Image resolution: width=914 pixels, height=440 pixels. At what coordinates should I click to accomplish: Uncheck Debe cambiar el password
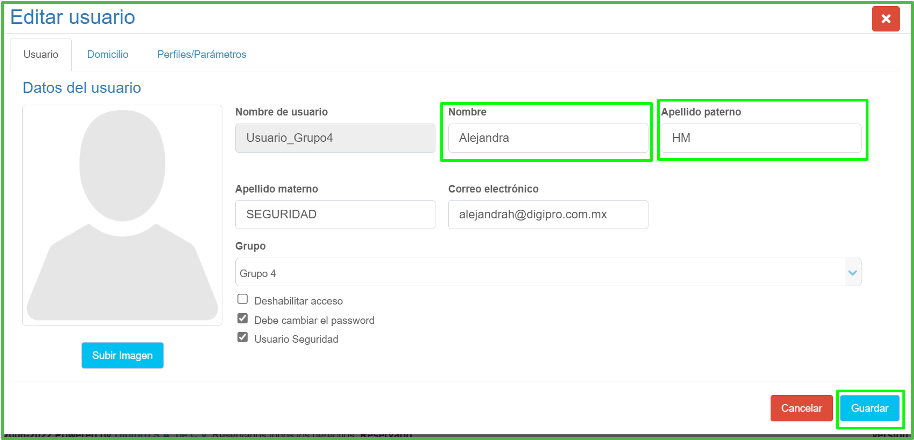[x=242, y=319]
